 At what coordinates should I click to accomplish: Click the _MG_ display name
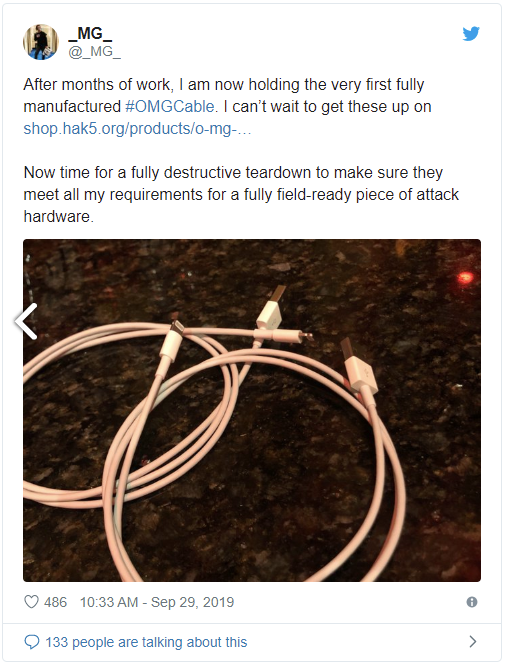pos(90,33)
